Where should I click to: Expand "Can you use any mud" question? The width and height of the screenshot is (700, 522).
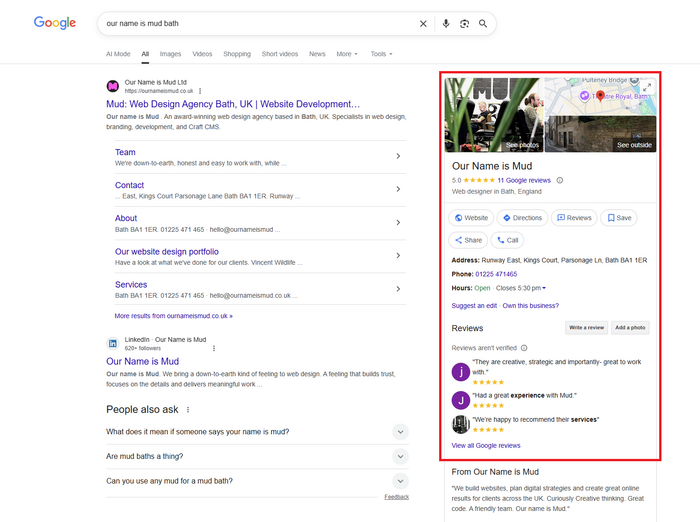tap(400, 481)
